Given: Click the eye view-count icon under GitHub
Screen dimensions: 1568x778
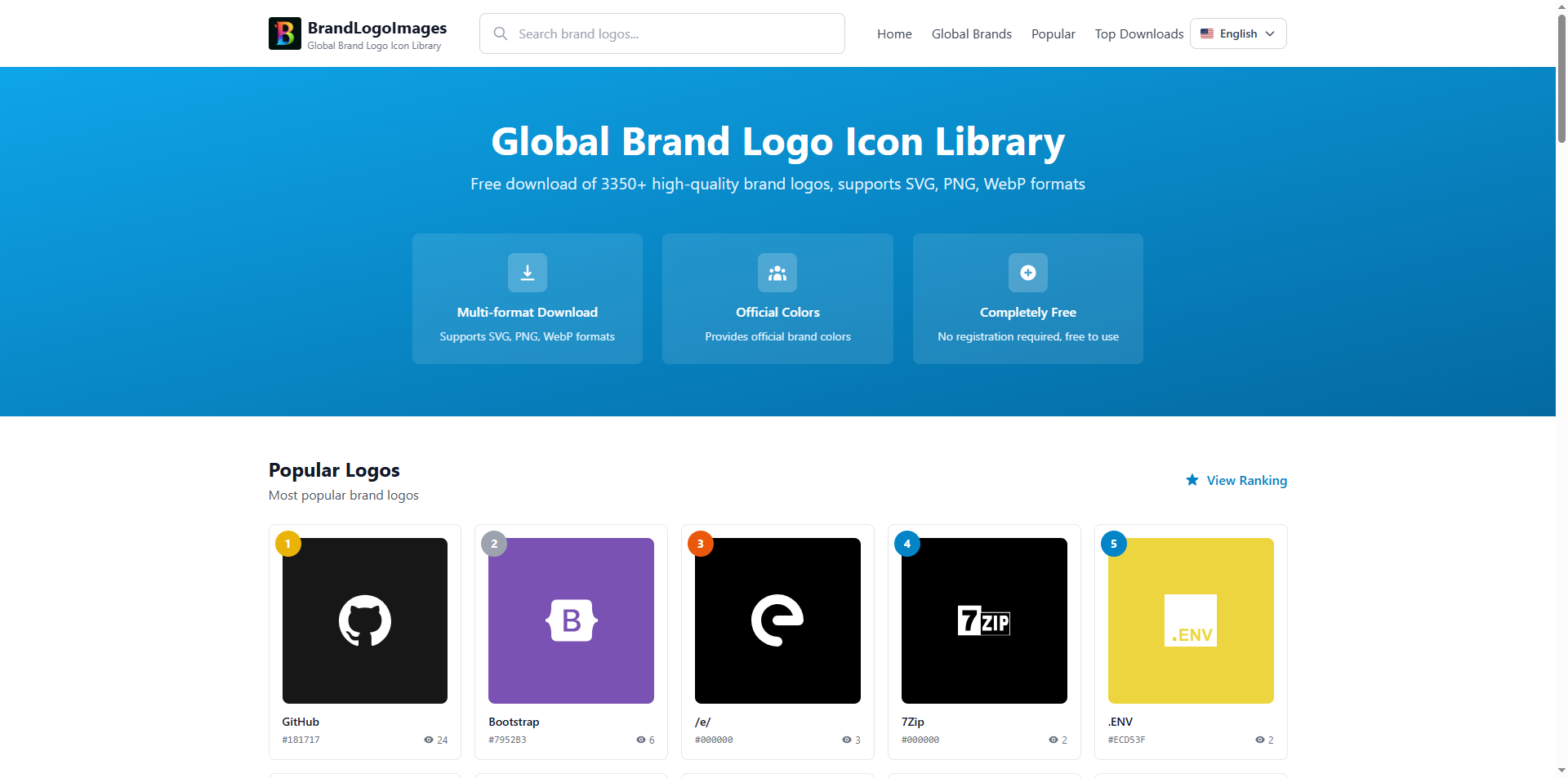Looking at the screenshot, I should coord(427,740).
